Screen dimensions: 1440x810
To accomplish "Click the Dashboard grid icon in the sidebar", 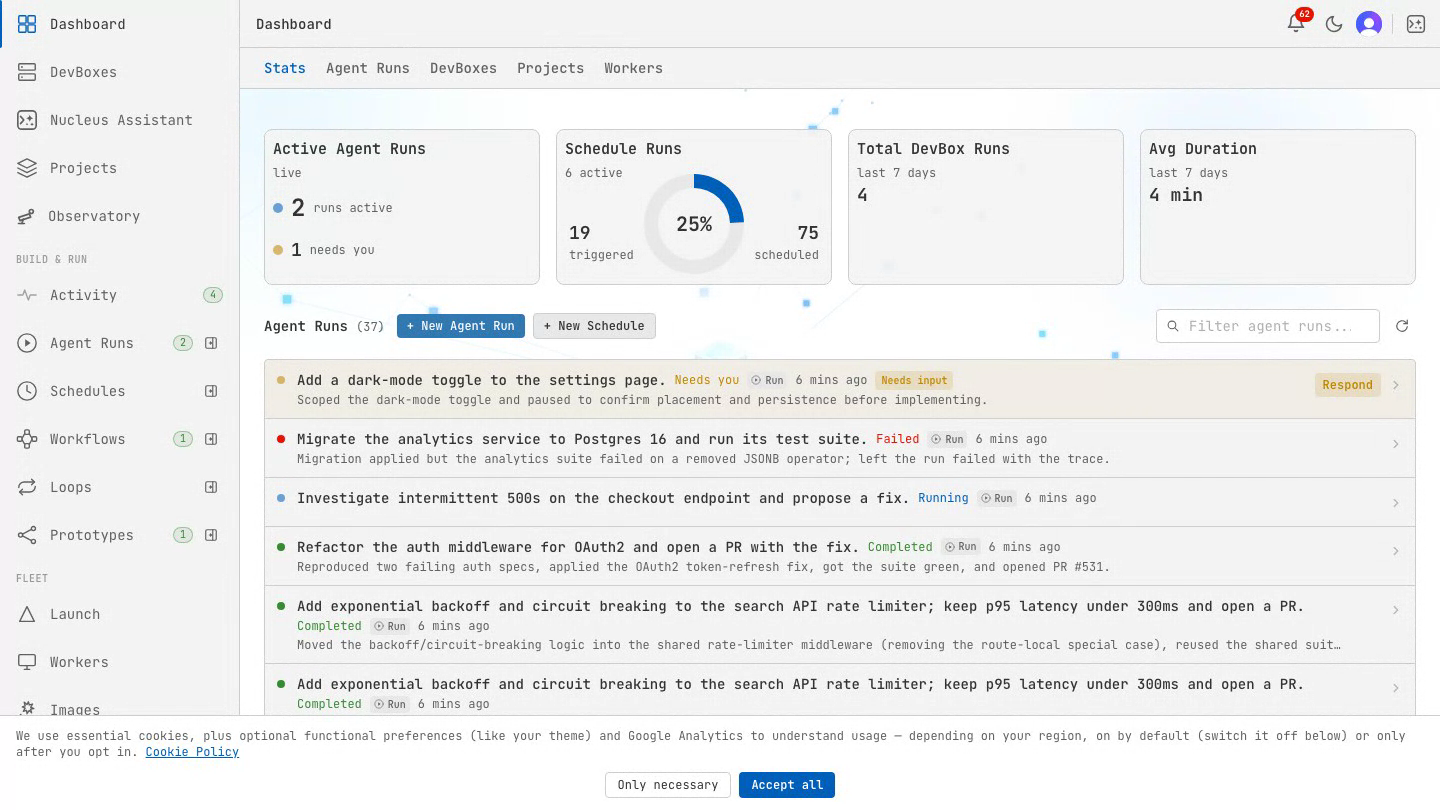I will click(27, 24).
